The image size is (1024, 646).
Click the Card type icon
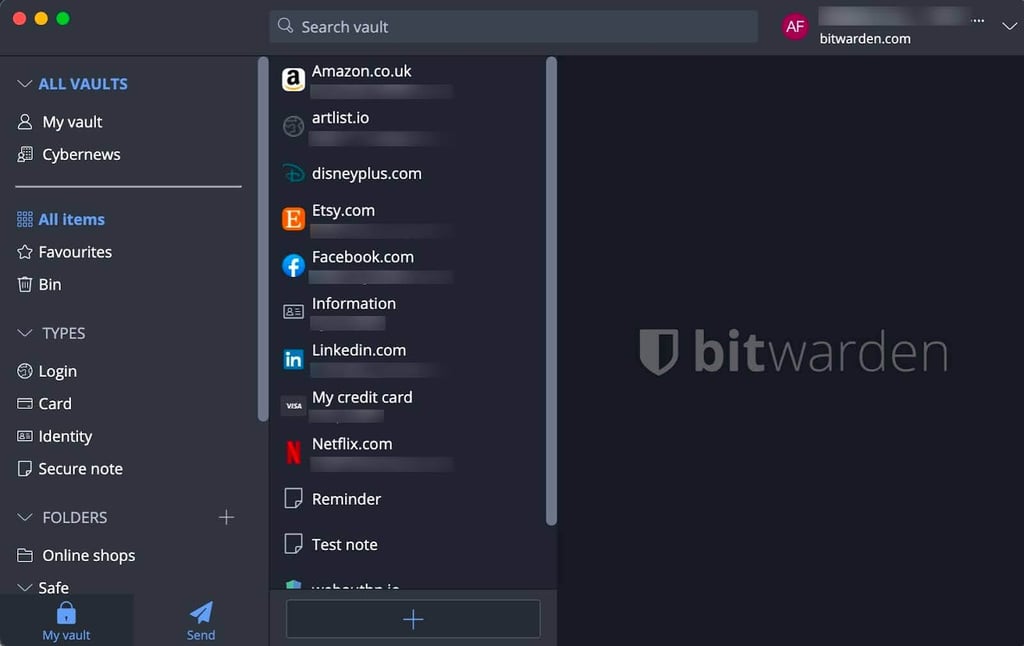tap(25, 404)
